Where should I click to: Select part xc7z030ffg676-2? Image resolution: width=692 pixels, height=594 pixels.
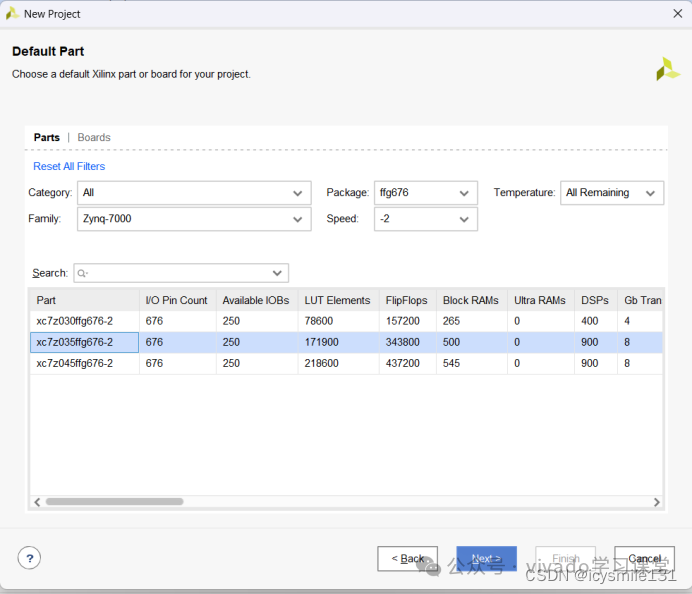pyautogui.click(x=75, y=321)
